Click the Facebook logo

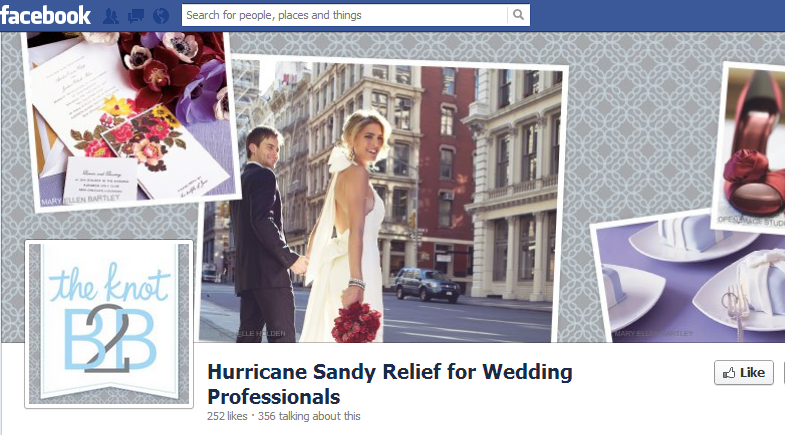46,16
